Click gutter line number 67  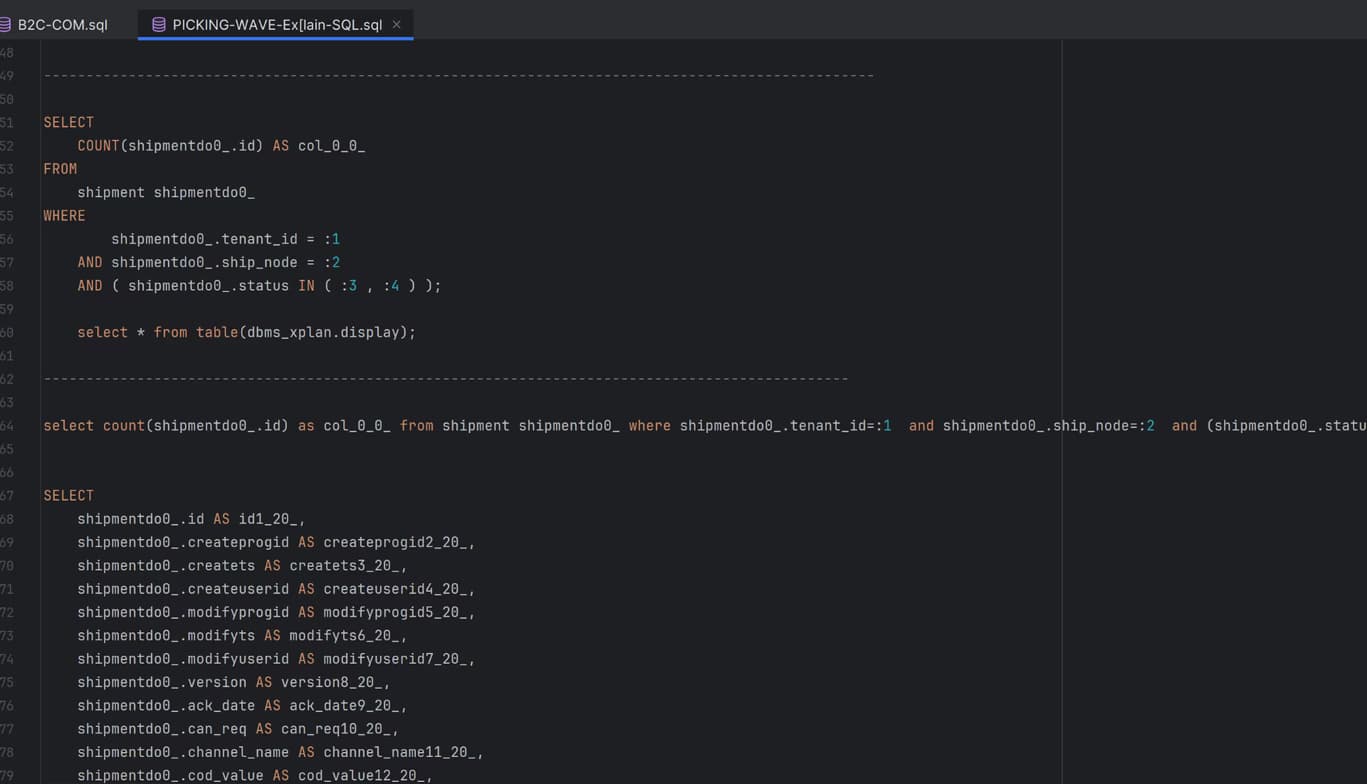click(7, 496)
